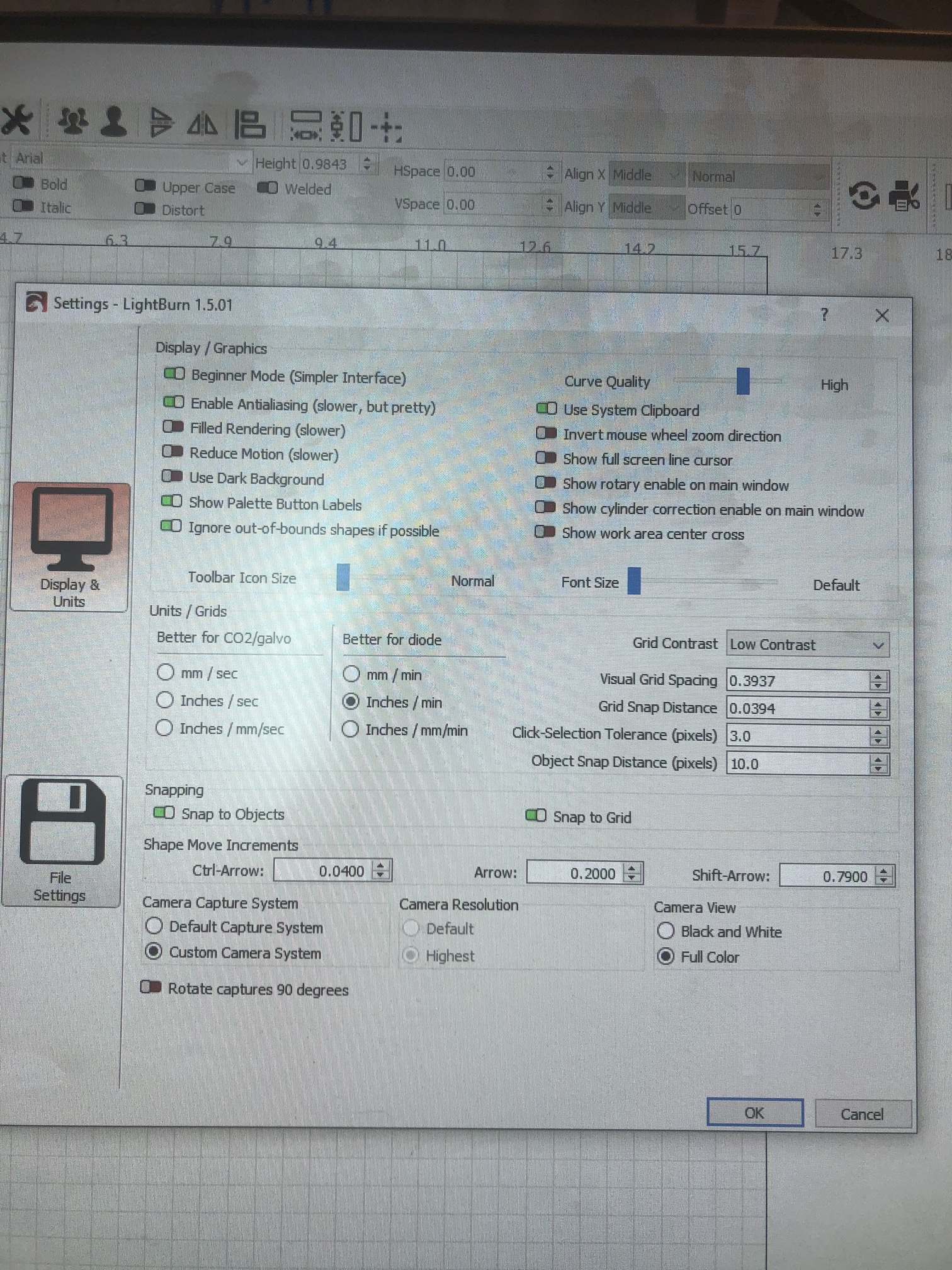
Task: Click the help question mark in Settings dialog
Action: (x=825, y=314)
